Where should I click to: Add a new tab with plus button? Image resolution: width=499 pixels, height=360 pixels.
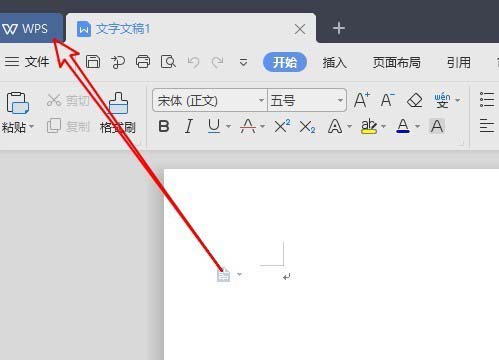click(x=338, y=28)
